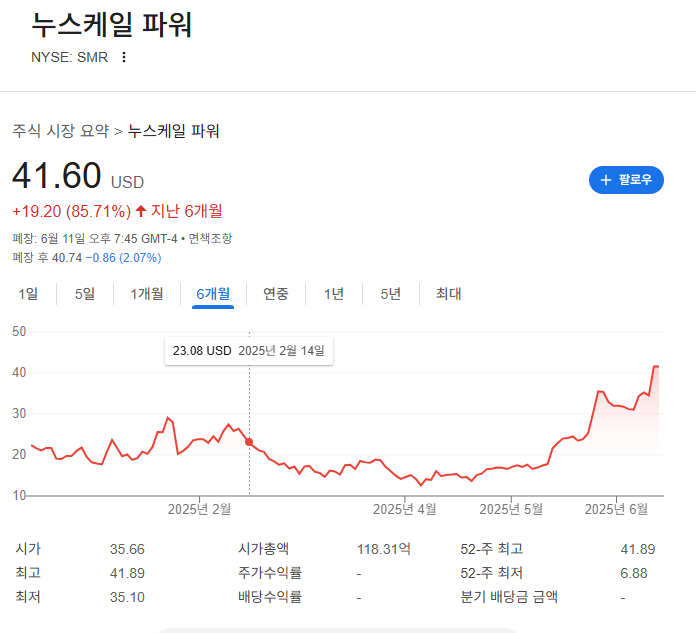The height and width of the screenshot is (633, 696).
Task: Click the 2025년 6월 axis label
Action: pos(616,509)
